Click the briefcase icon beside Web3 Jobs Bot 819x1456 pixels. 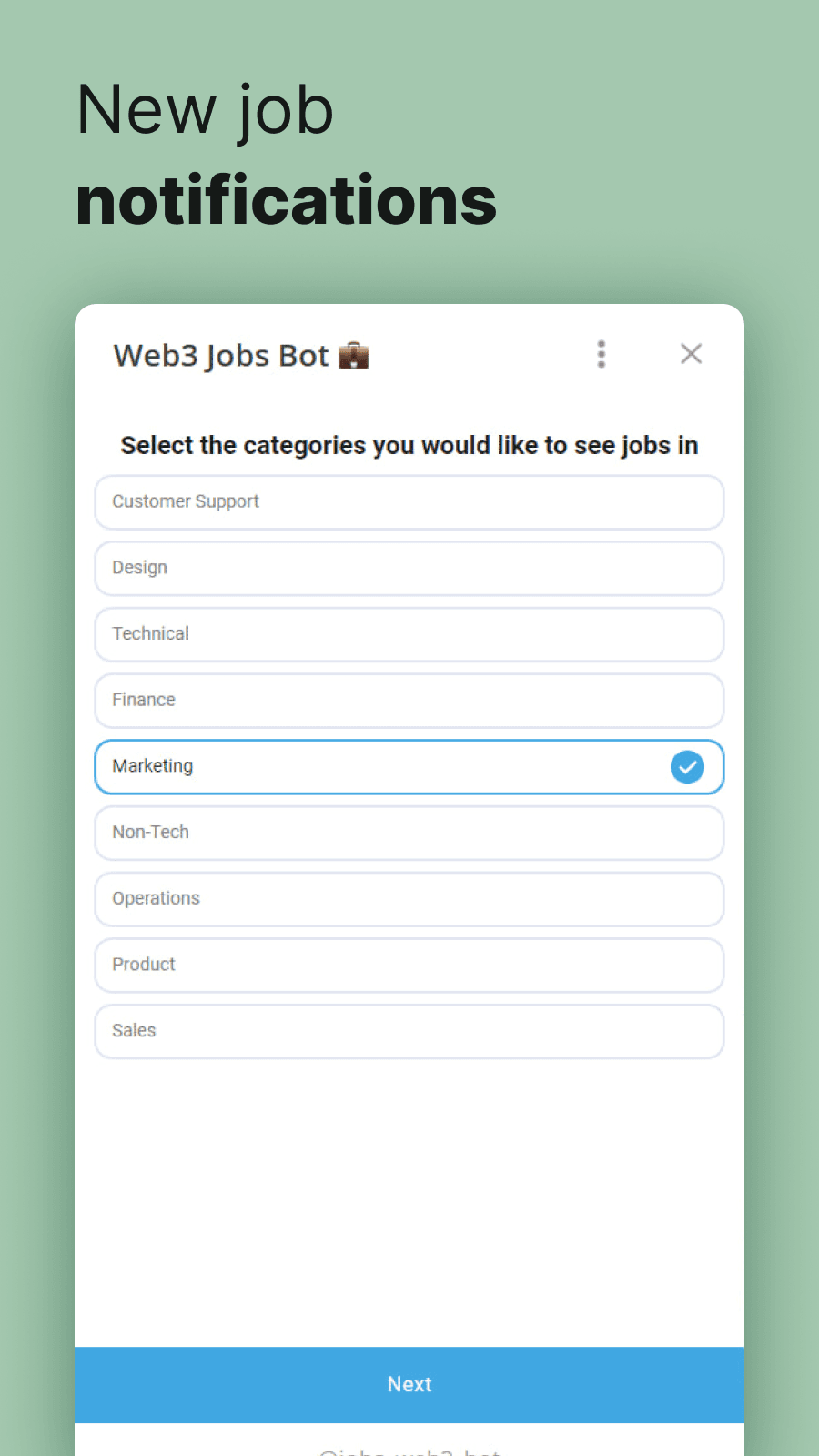tap(355, 355)
